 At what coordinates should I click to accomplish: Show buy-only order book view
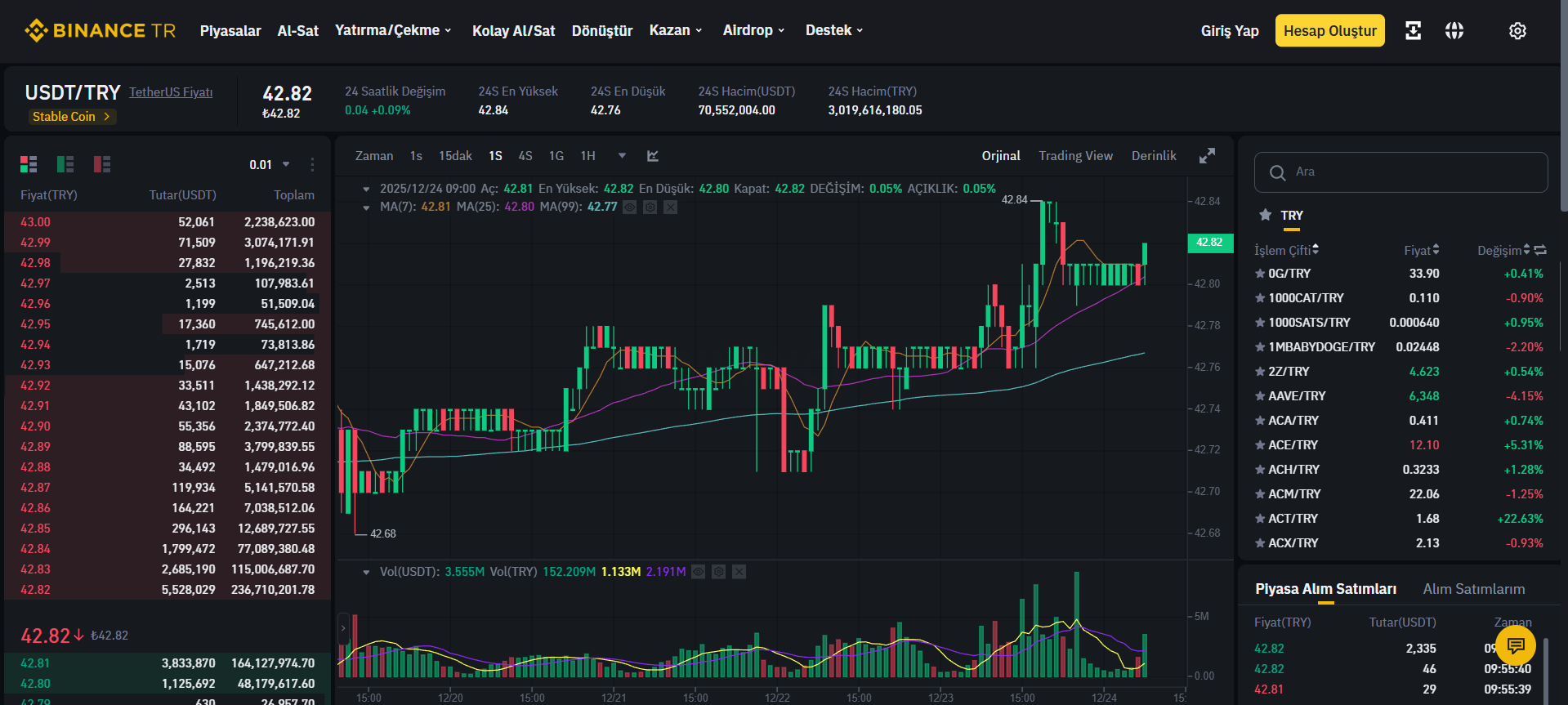pos(65,164)
